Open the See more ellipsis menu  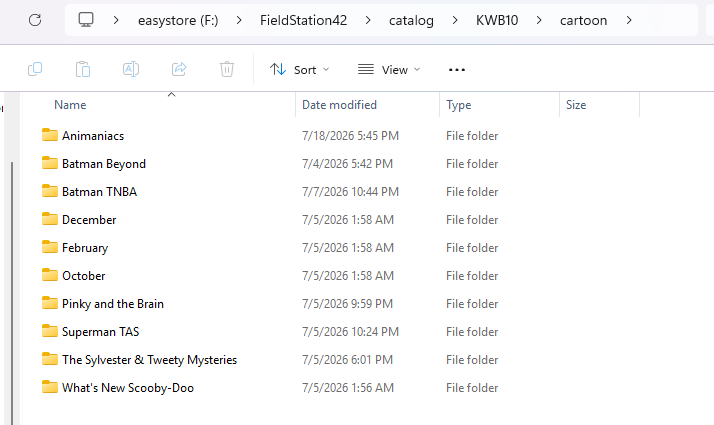pos(457,70)
